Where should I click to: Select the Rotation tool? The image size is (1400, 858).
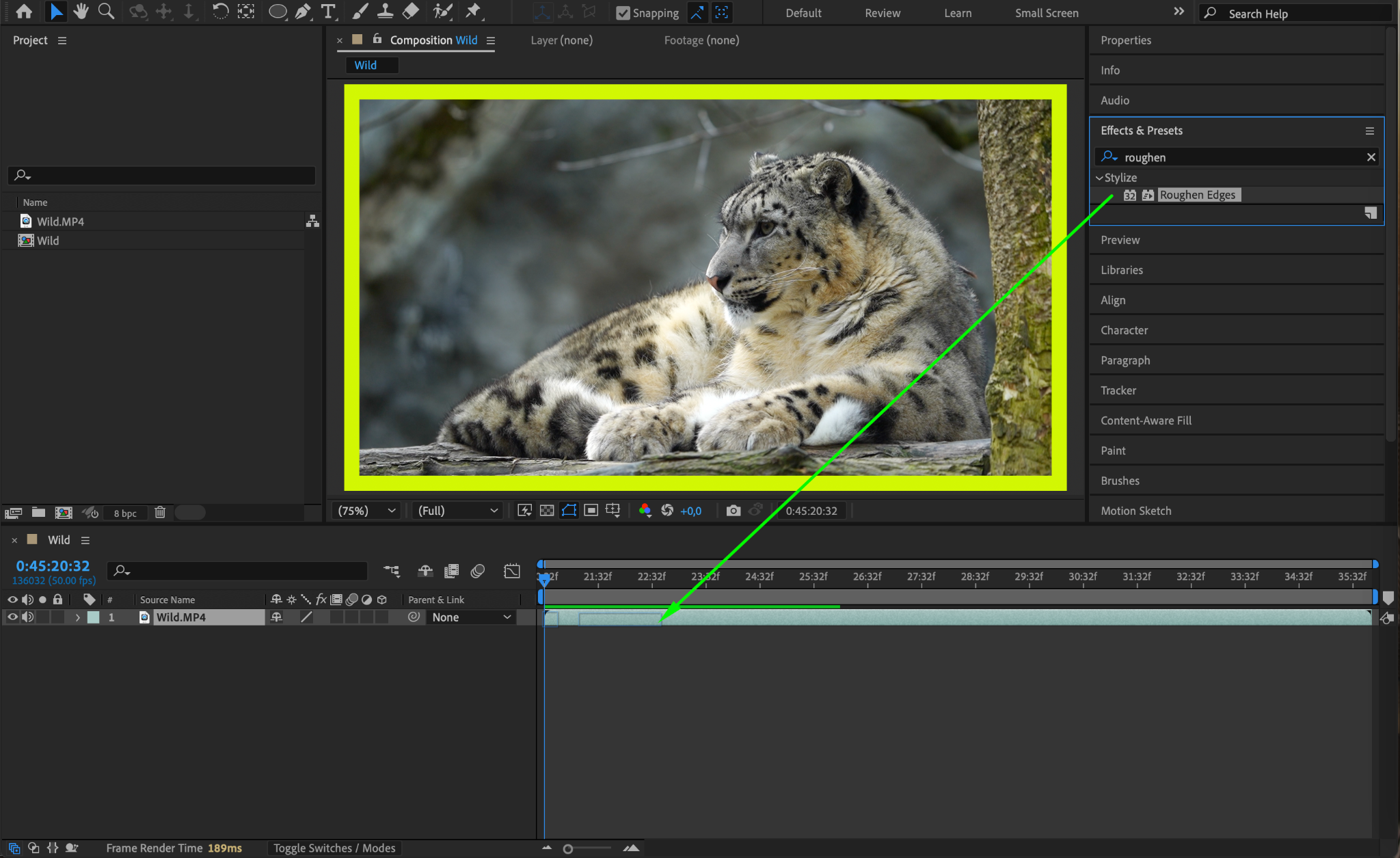pyautogui.click(x=220, y=12)
